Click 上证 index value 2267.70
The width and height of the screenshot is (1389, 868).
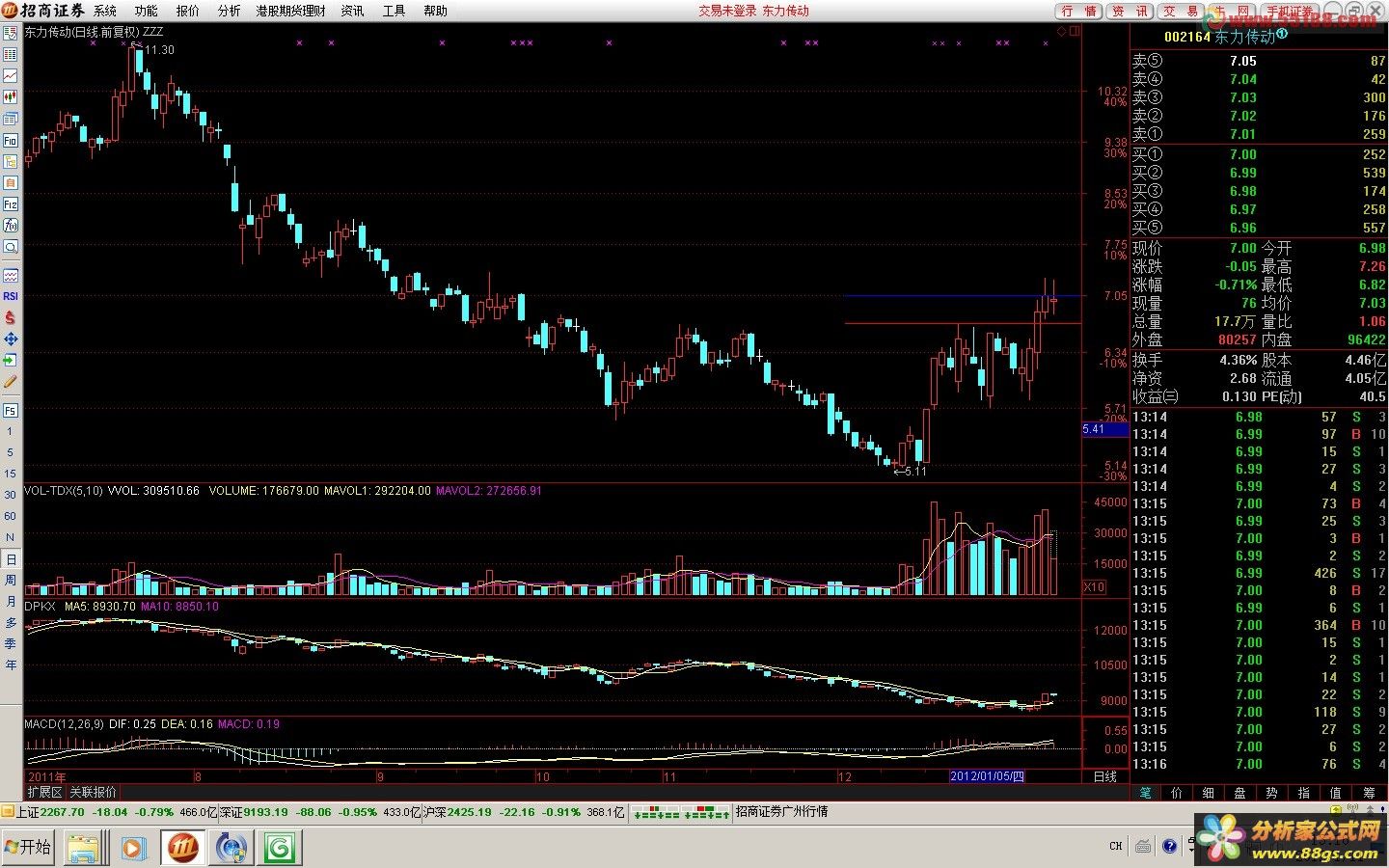pos(63,812)
